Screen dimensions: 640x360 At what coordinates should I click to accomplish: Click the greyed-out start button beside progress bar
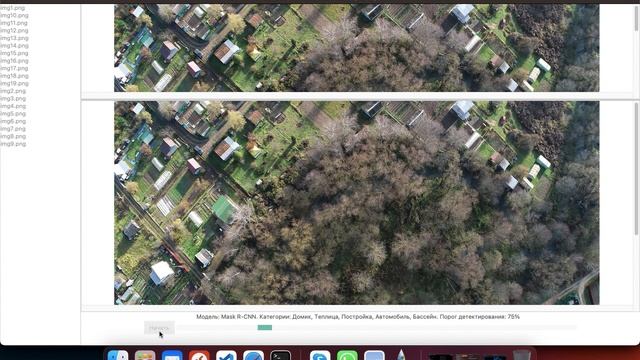tap(159, 328)
